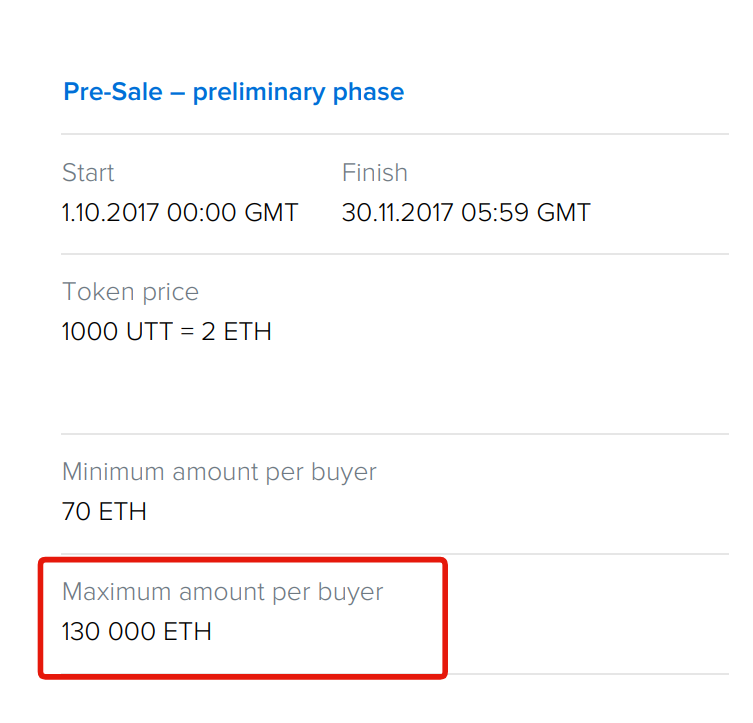
Task: Select the Maximum amount per buyer label
Action: [222, 592]
